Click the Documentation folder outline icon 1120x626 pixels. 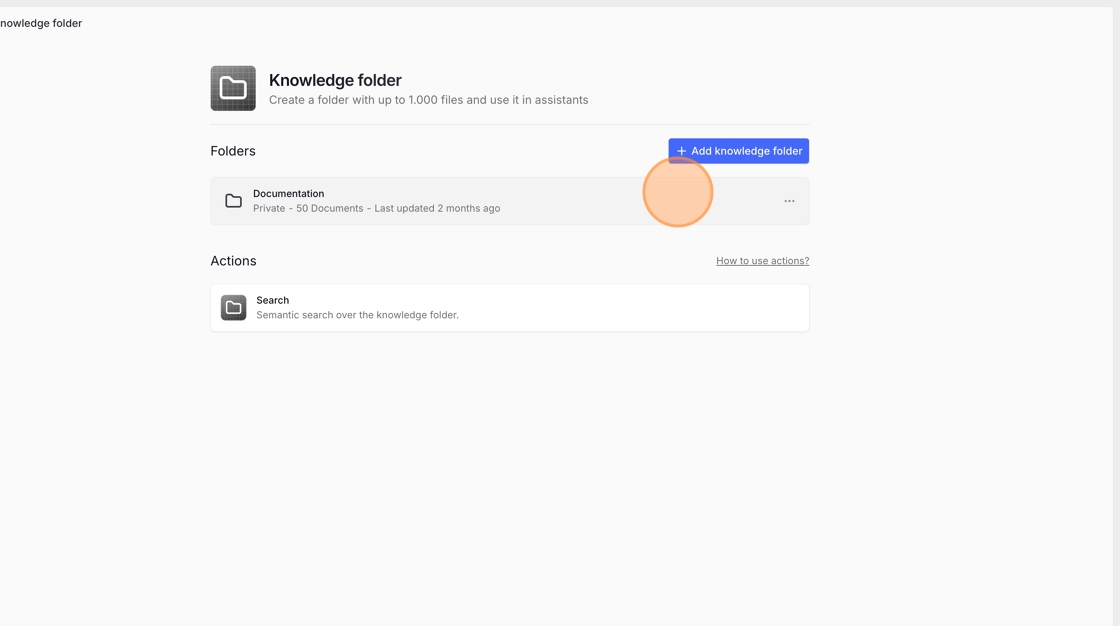[x=233, y=201]
